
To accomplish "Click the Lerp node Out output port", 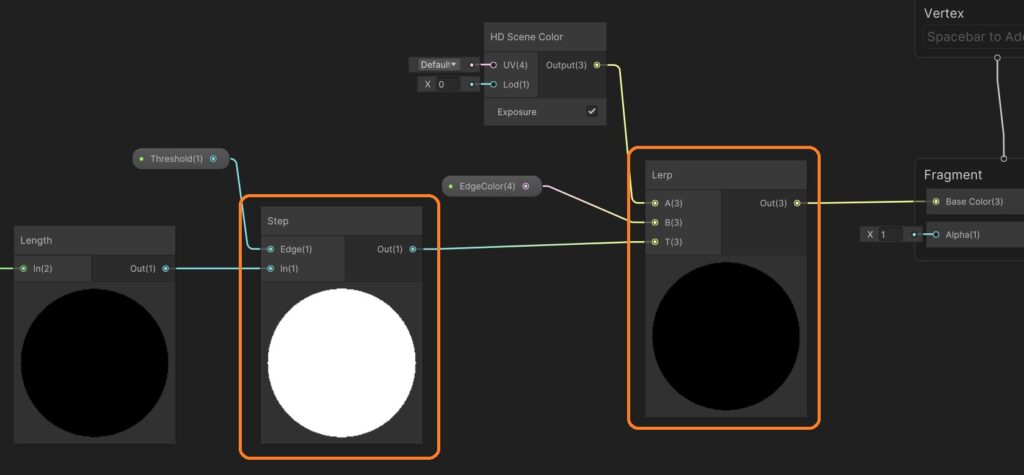I will 797,203.
